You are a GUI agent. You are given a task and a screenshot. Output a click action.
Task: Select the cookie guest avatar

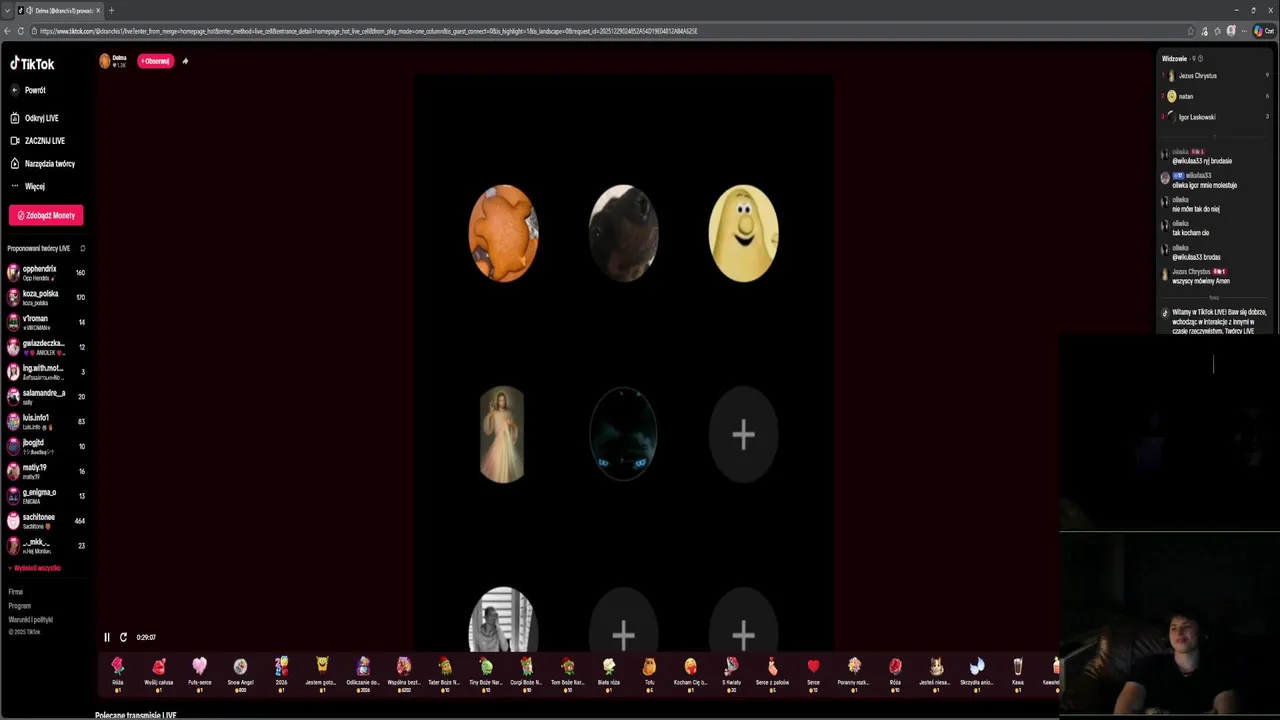click(503, 233)
